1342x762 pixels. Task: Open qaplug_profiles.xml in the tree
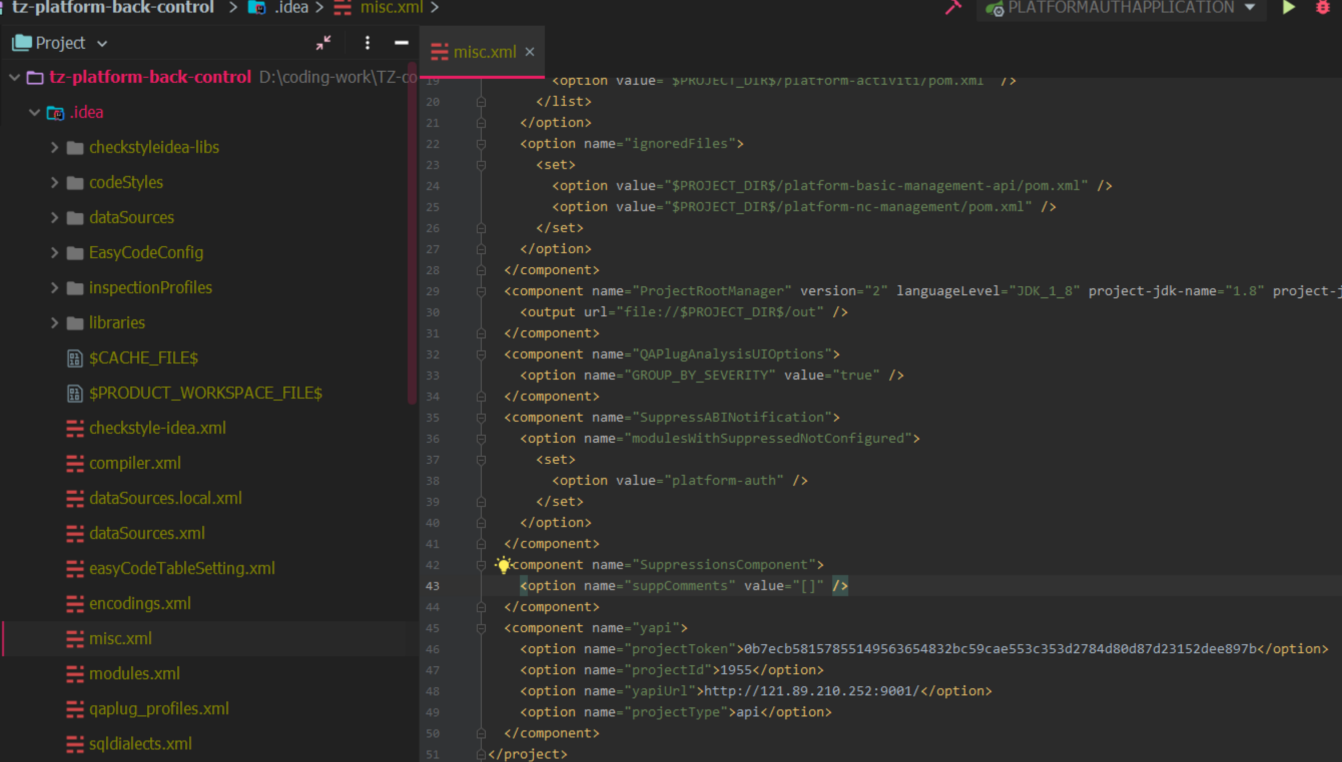click(159, 708)
